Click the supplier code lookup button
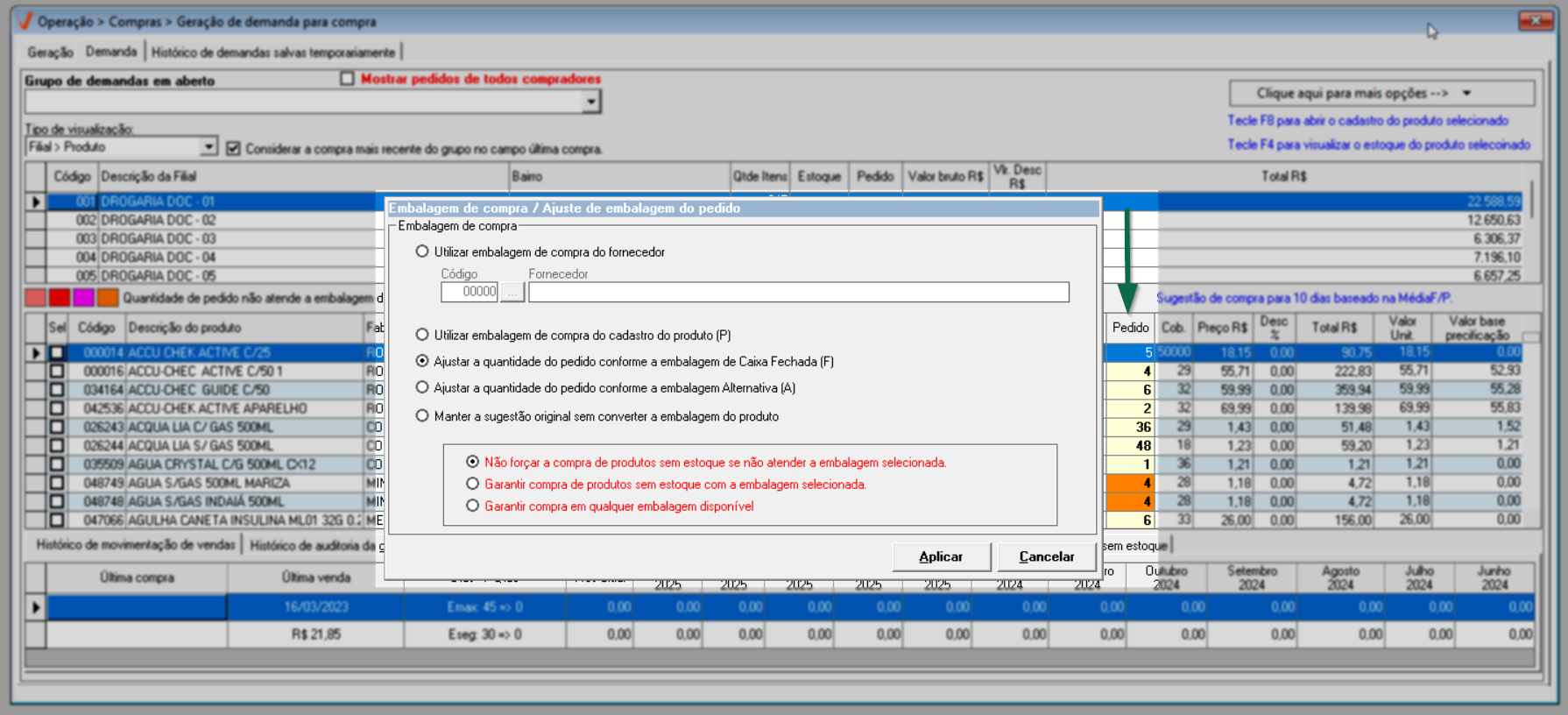This screenshot has width=1568, height=715. pyautogui.click(x=512, y=292)
